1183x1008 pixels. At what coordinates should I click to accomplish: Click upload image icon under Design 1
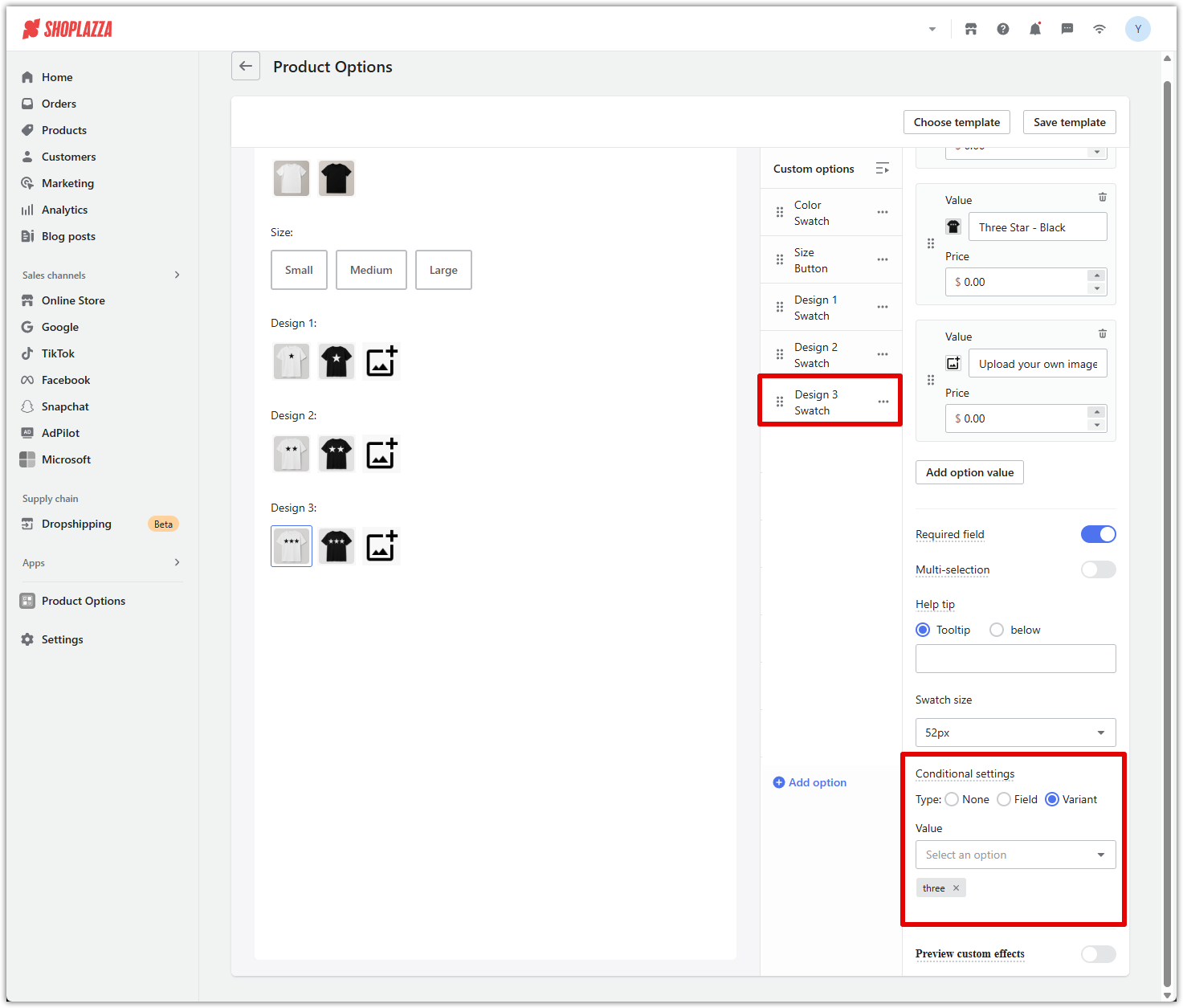click(x=381, y=362)
